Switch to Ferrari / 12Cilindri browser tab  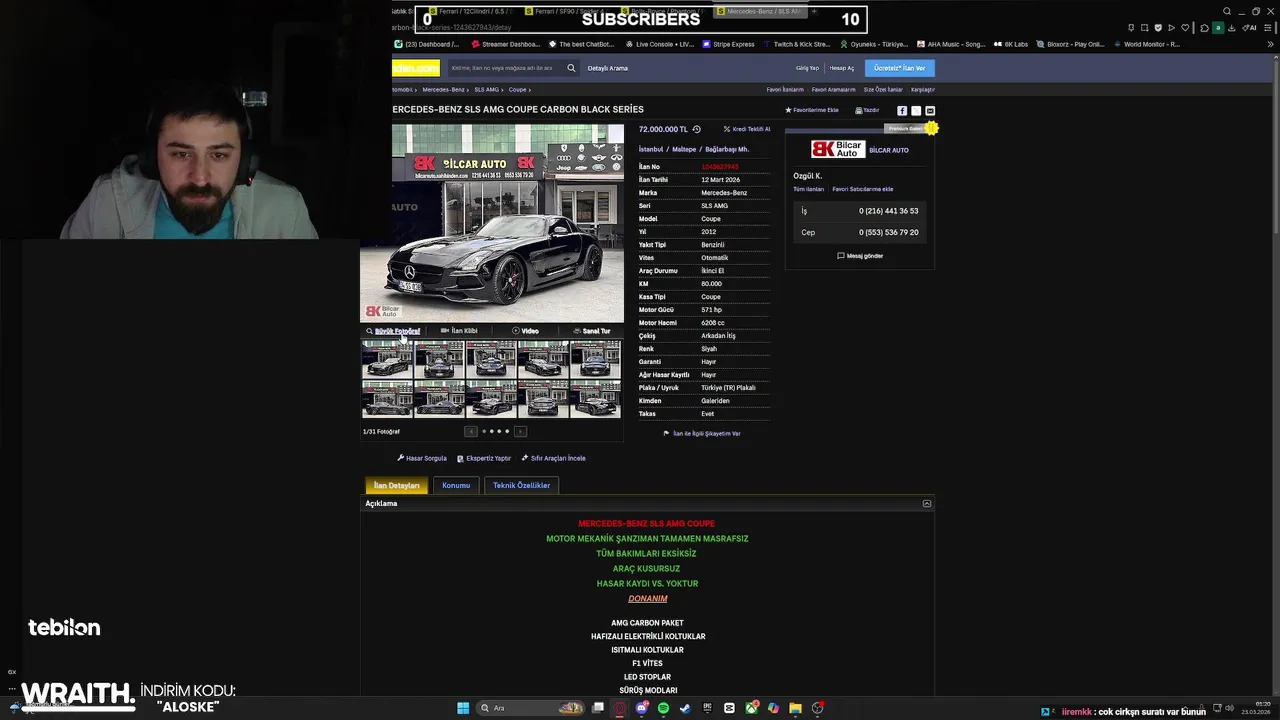tap(470, 11)
